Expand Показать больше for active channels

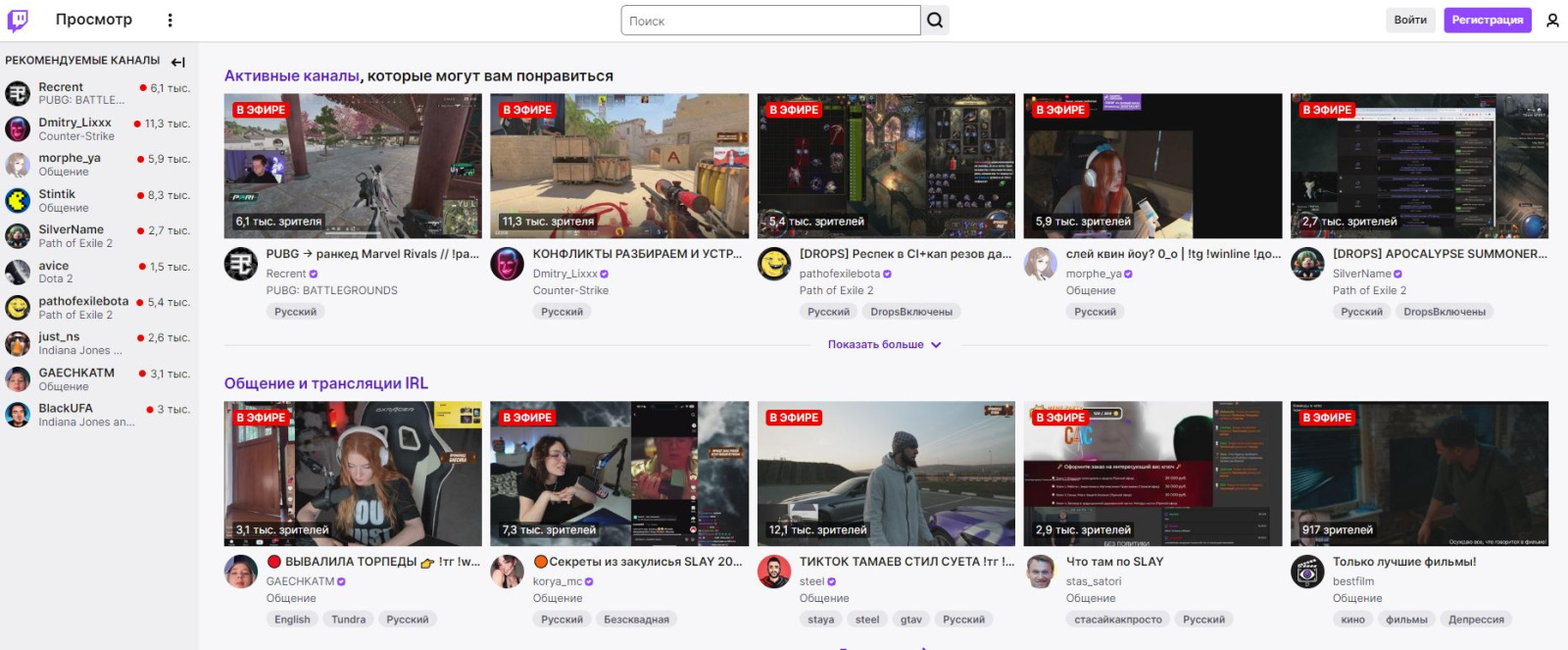[x=884, y=345]
